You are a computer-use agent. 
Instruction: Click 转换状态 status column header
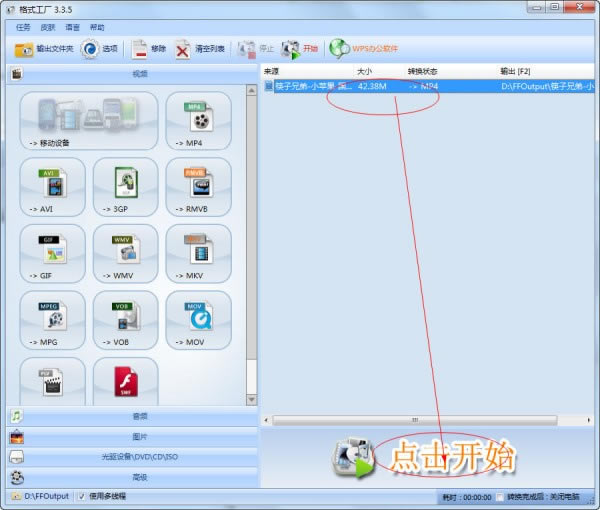[422, 71]
